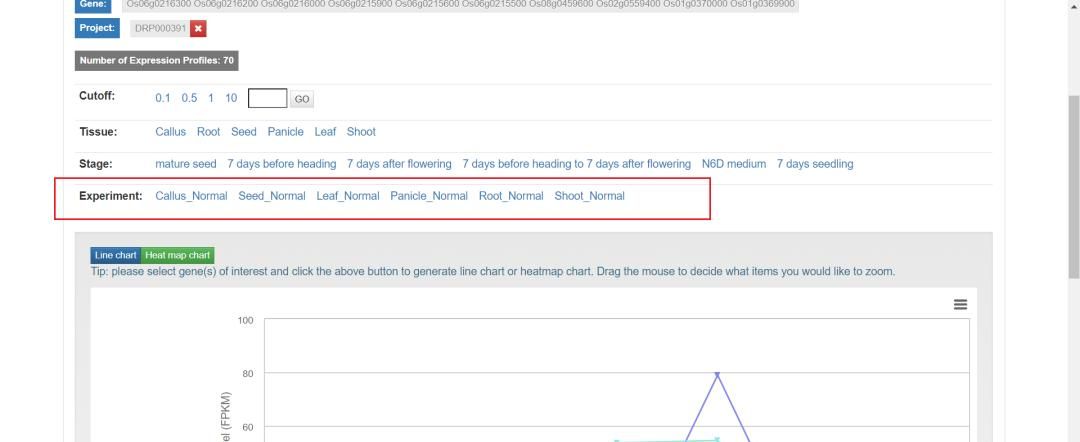This screenshot has height=442, width=1080.
Task: Select the Shoot tissue filter
Action: [x=361, y=132]
